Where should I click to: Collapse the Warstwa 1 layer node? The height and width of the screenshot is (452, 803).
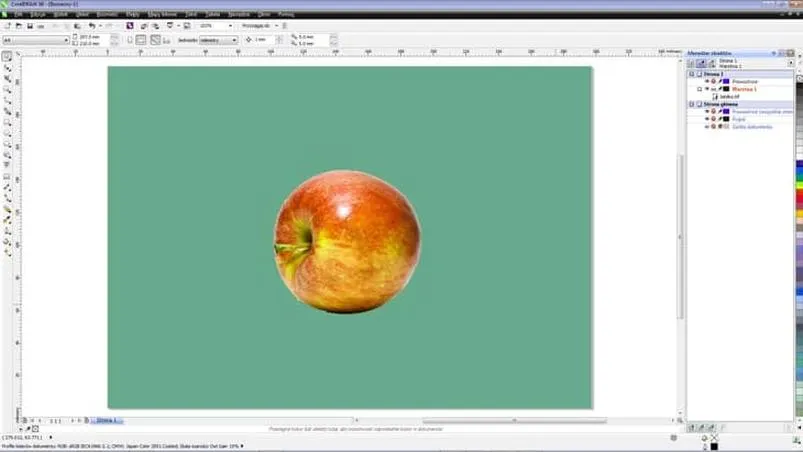(700, 89)
